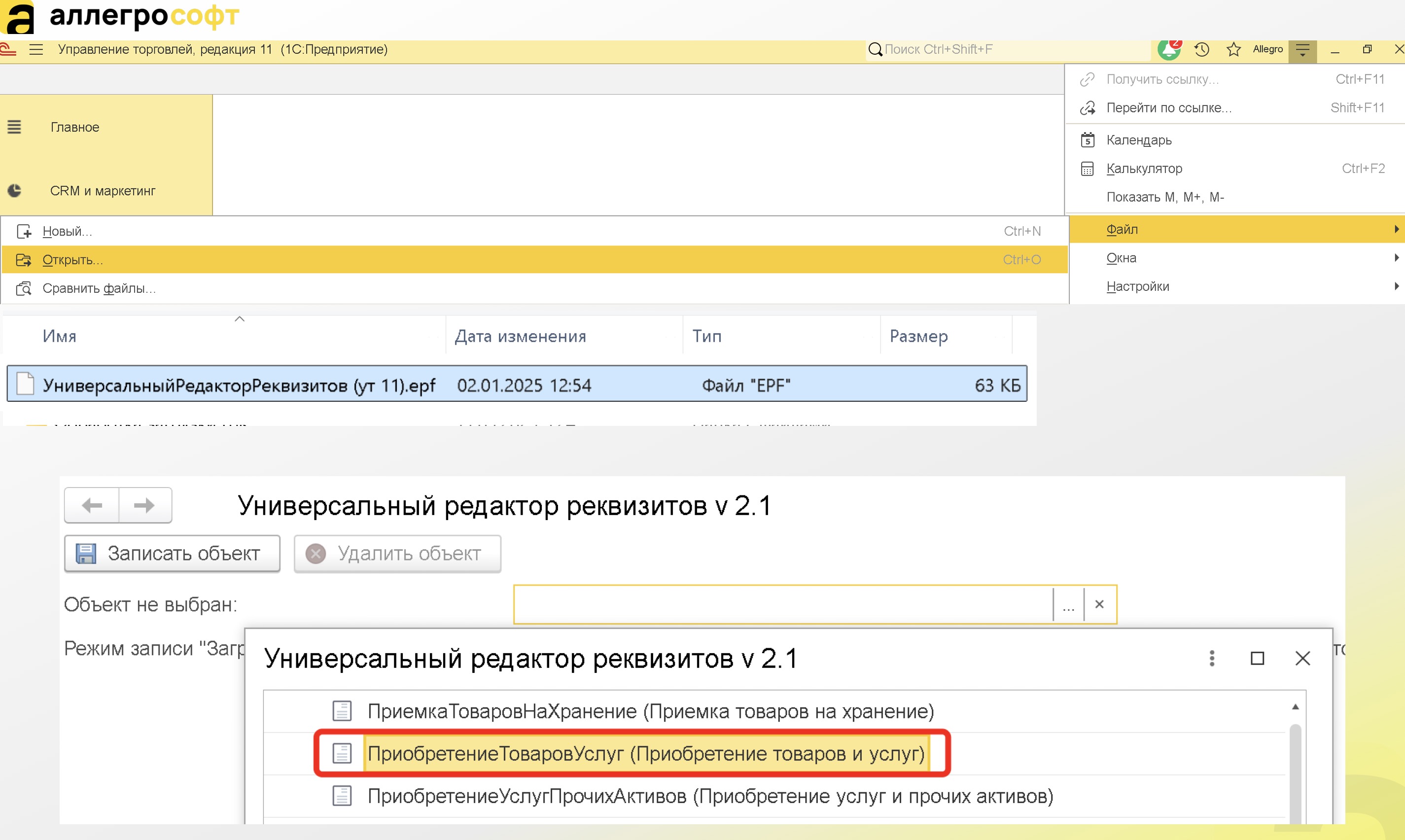Open object selection ellipsis button
Image resolution: width=1405 pixels, height=840 pixels.
coord(1069,604)
